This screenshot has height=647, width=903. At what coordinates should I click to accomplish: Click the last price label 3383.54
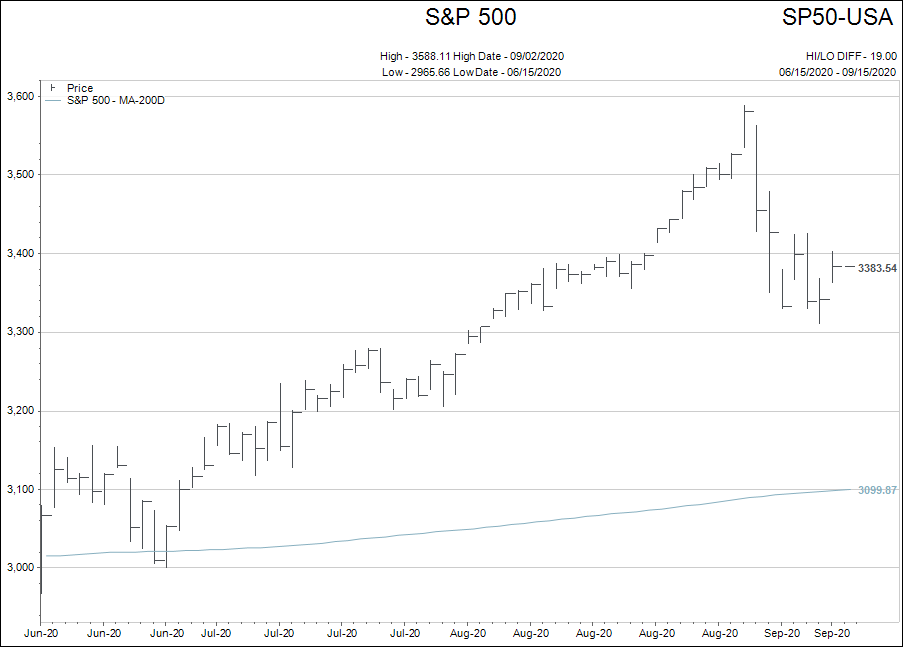click(877, 268)
